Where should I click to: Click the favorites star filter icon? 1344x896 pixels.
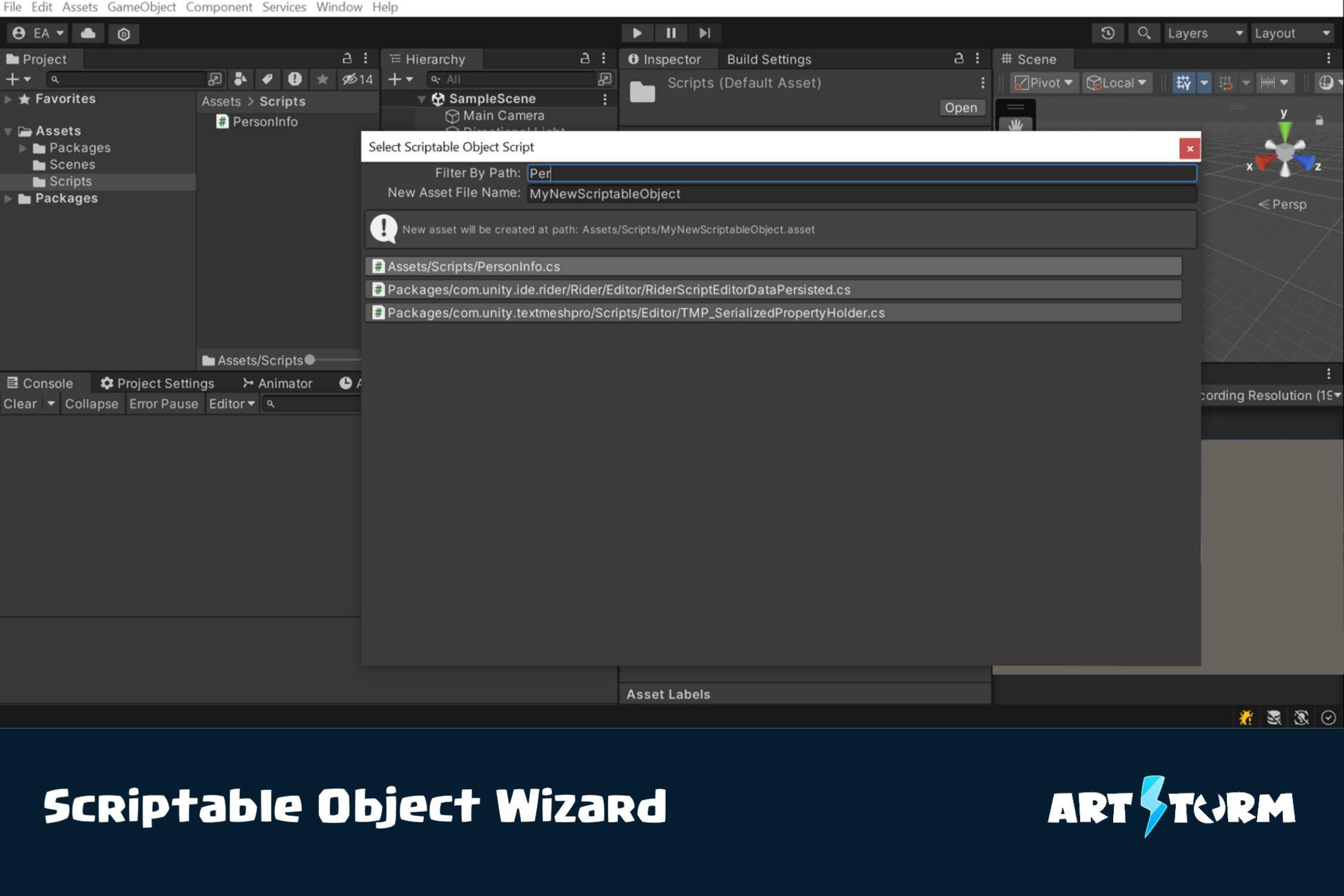click(322, 79)
